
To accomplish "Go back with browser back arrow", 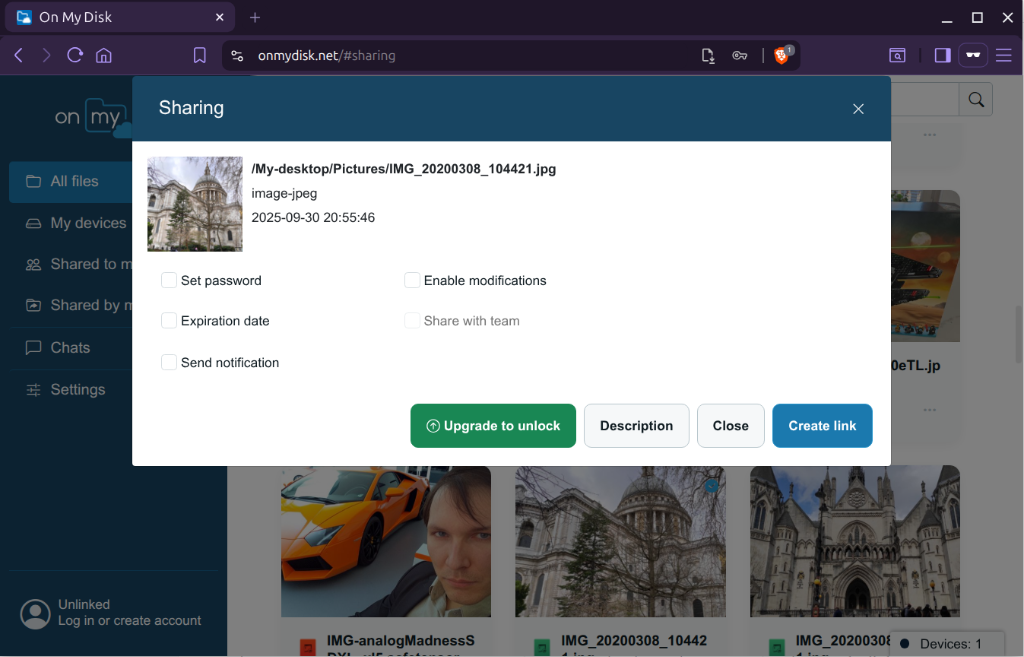I will coord(19,56).
